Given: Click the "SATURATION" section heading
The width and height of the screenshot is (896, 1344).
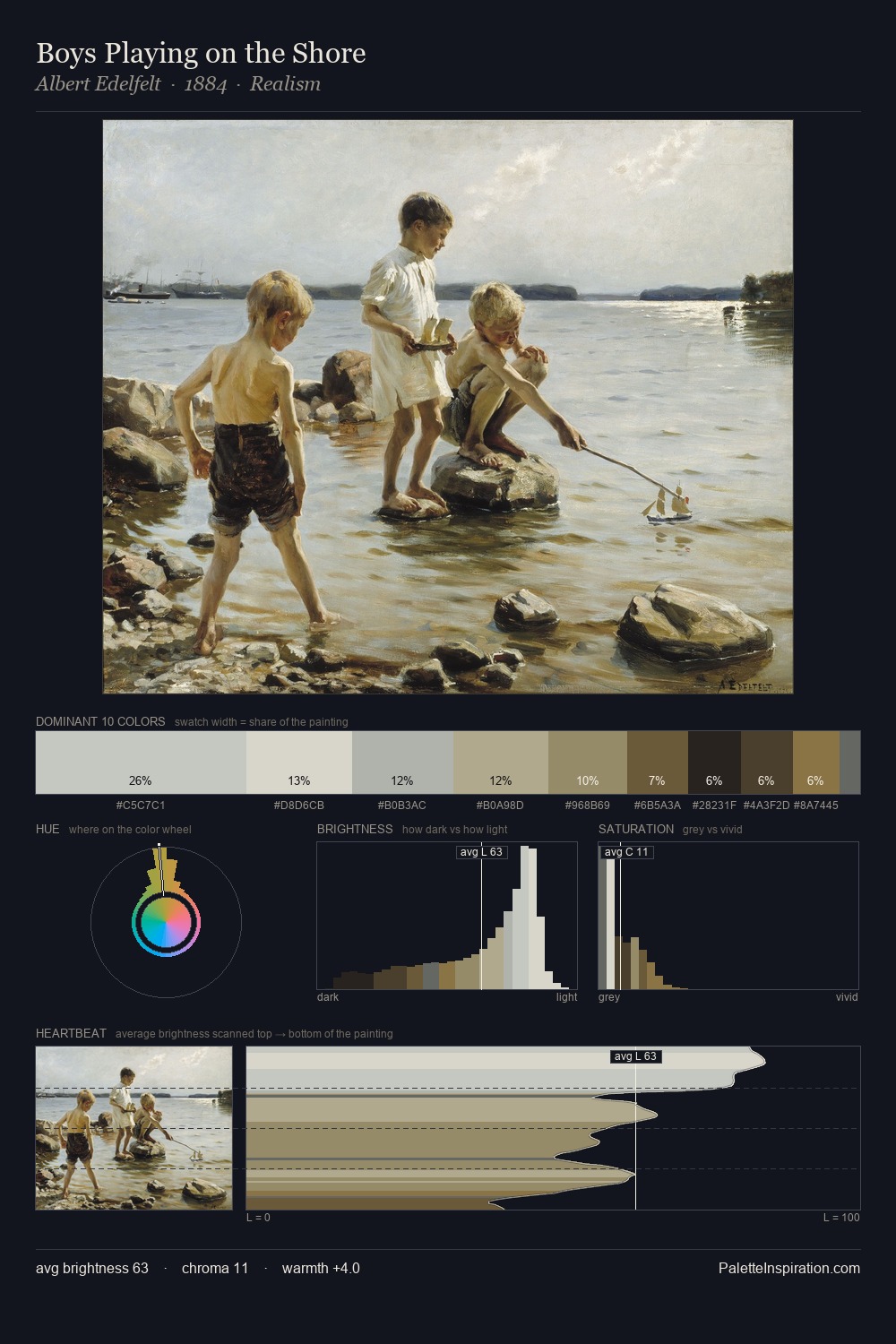Looking at the screenshot, I should click(x=636, y=829).
